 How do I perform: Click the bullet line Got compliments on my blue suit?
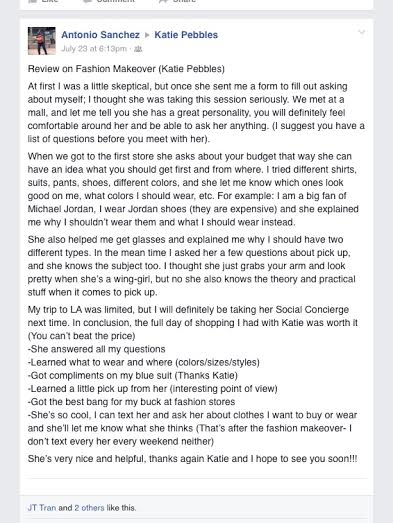click(x=133, y=376)
